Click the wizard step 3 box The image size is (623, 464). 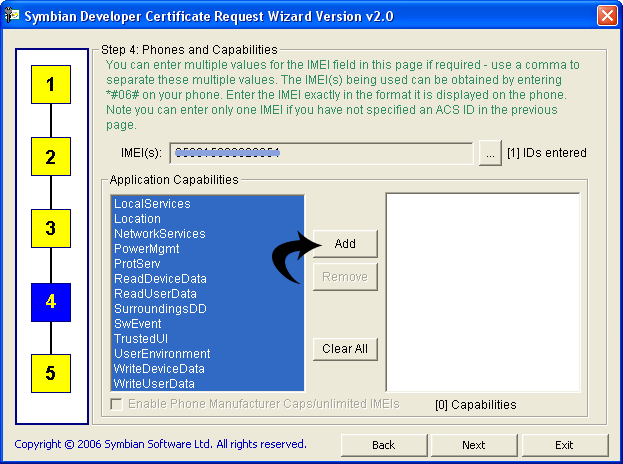tap(51, 228)
